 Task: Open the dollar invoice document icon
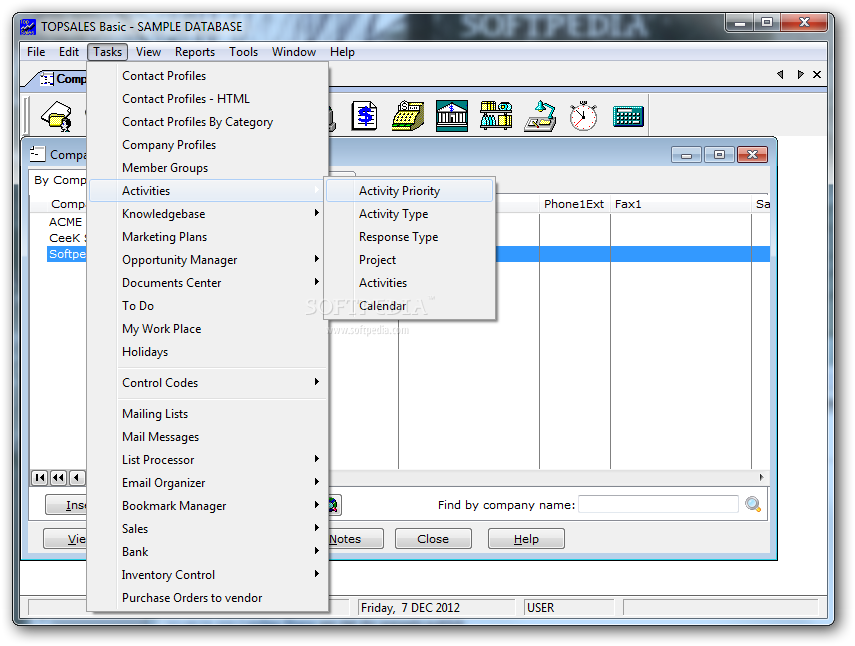(x=364, y=116)
